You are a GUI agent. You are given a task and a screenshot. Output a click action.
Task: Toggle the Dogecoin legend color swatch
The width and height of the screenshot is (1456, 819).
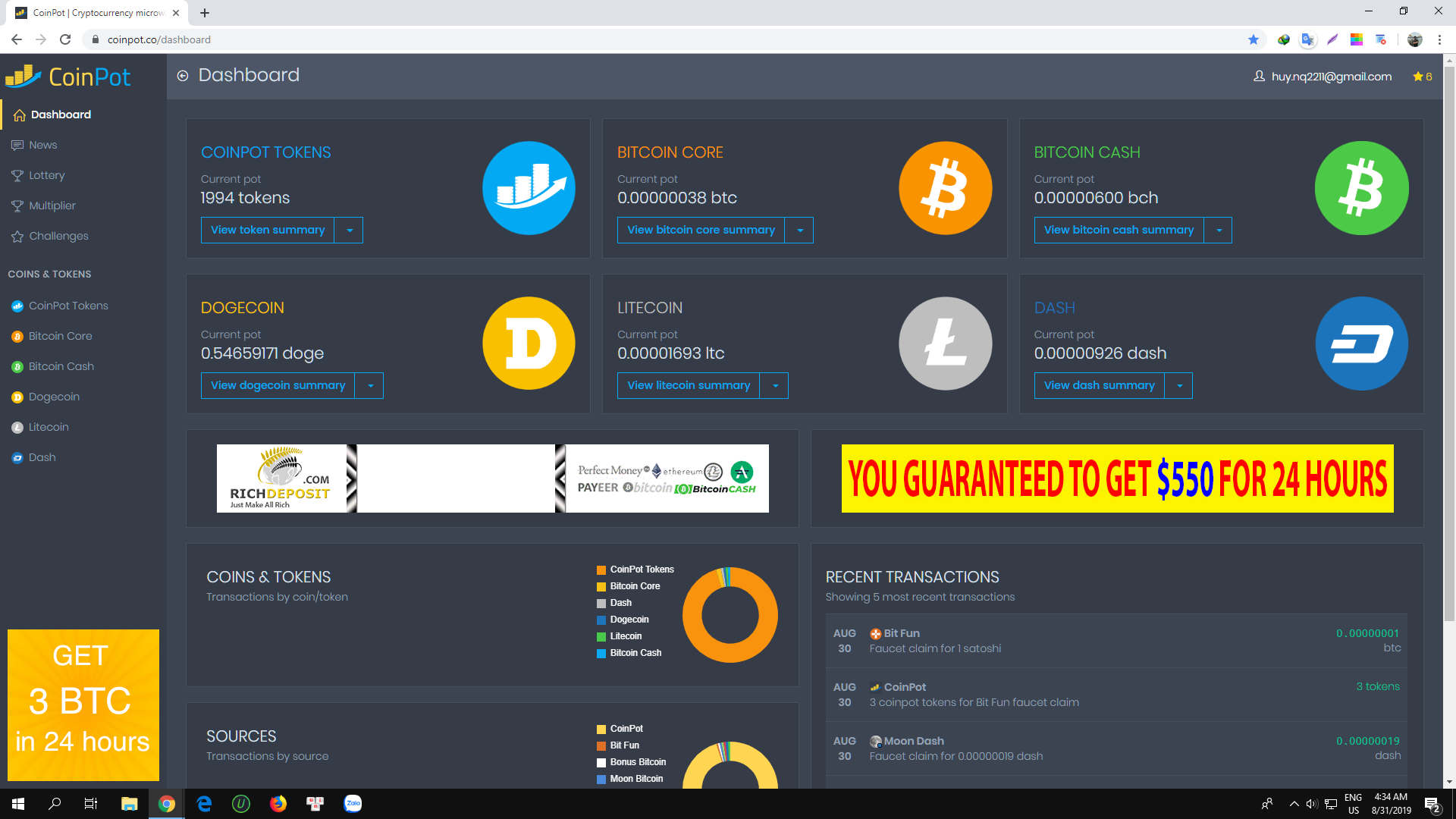pyautogui.click(x=601, y=620)
